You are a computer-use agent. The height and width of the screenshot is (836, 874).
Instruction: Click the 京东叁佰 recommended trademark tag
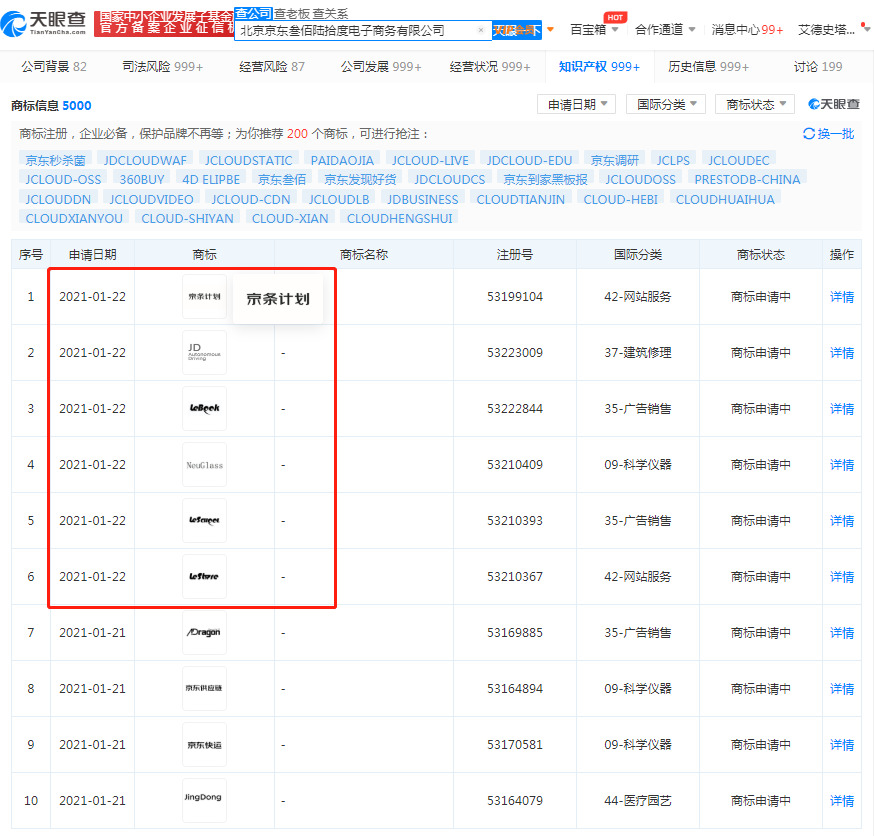point(282,179)
